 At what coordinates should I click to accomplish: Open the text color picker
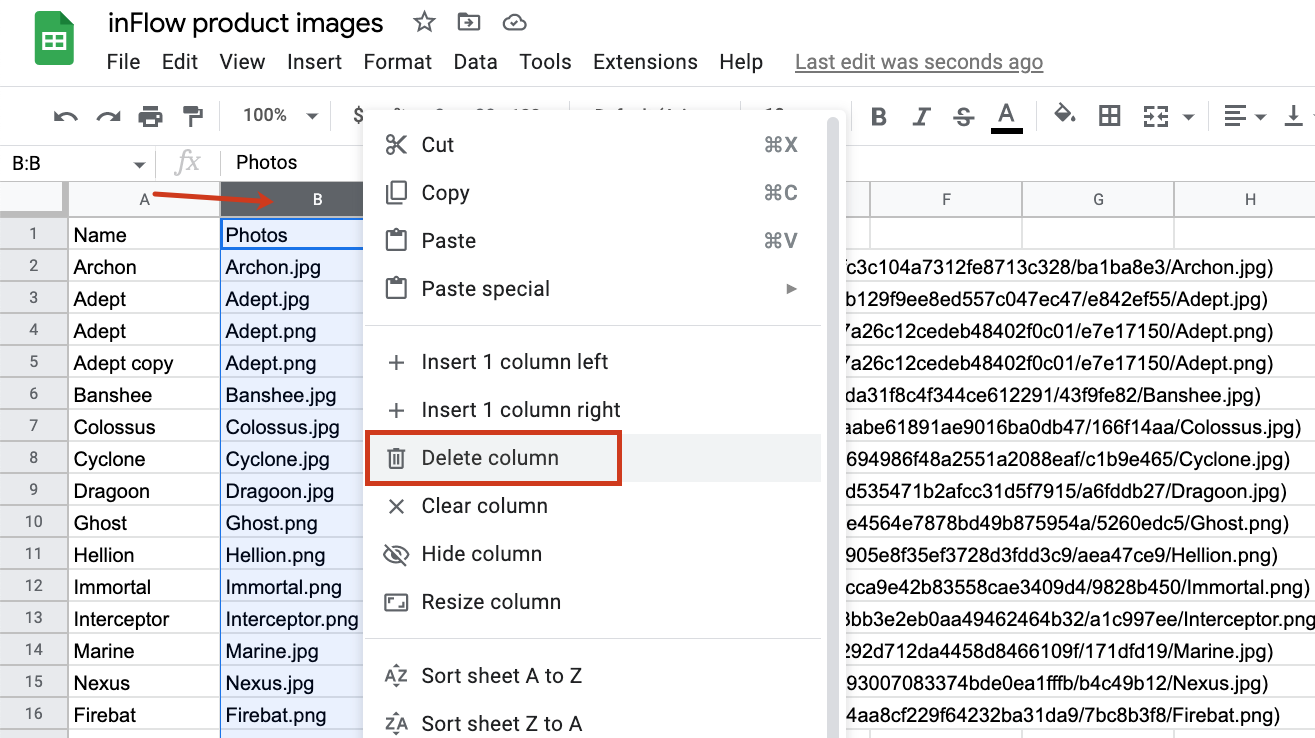coord(1007,116)
